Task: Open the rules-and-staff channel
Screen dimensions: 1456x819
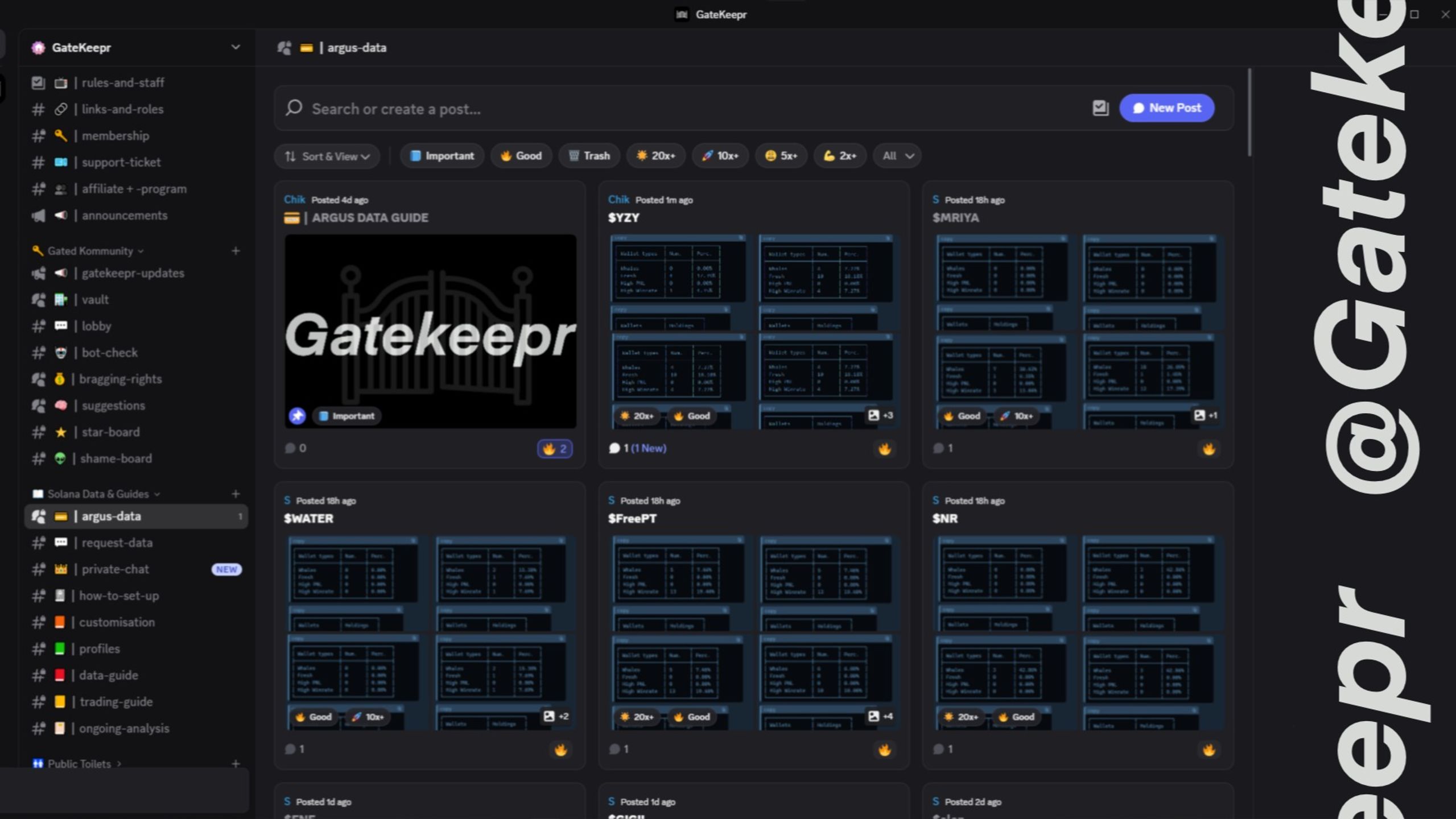Action: pos(135,82)
